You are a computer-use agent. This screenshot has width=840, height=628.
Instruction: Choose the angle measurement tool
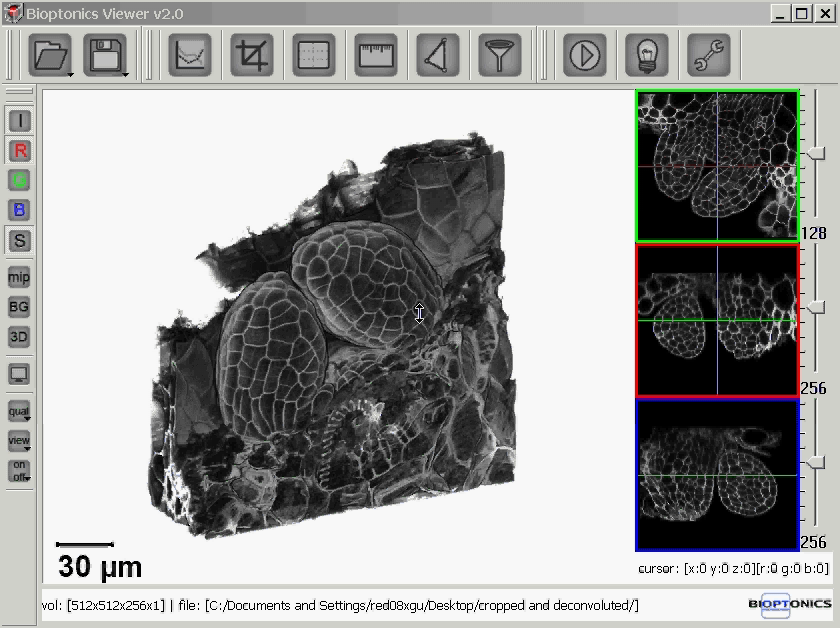click(438, 55)
